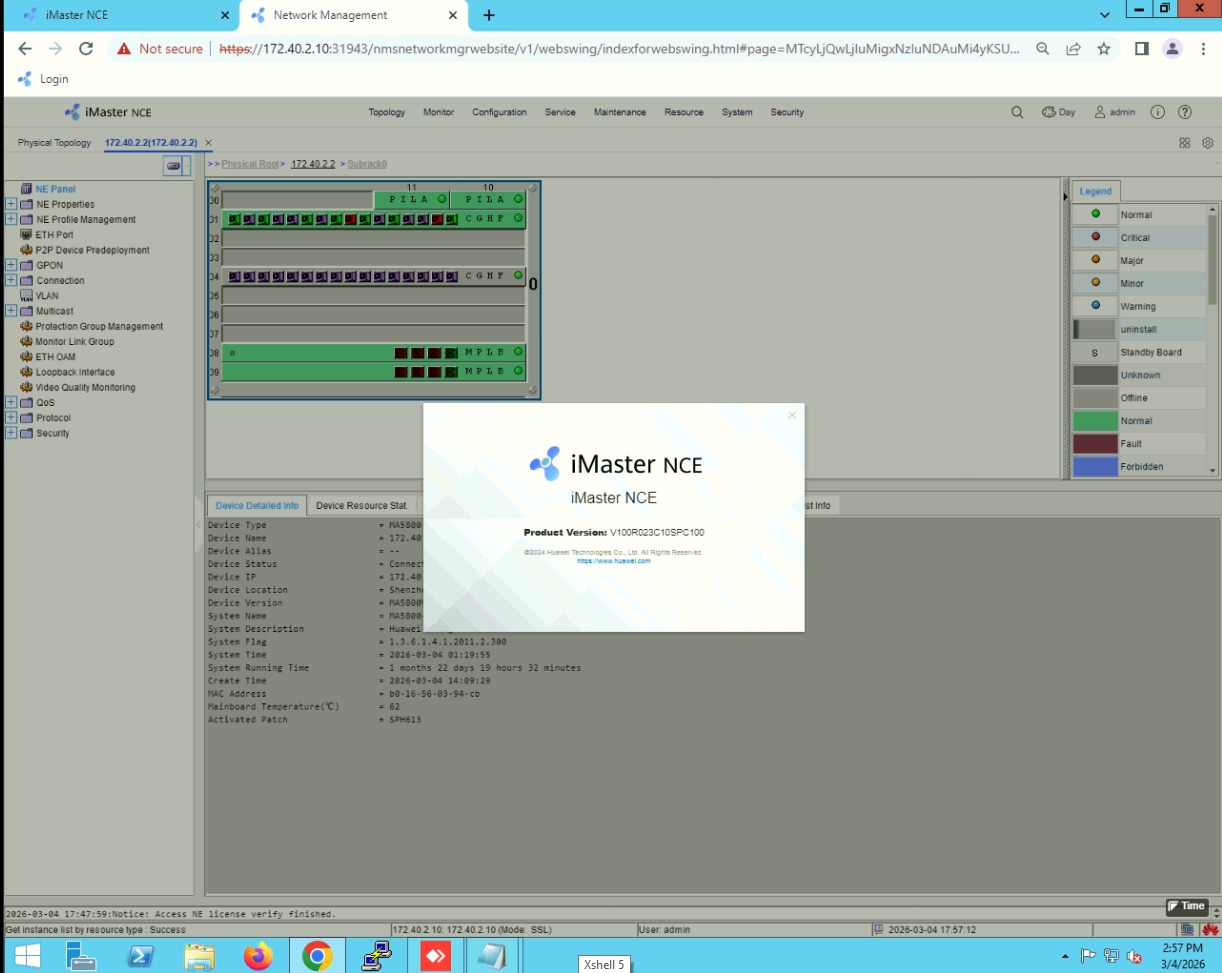This screenshot has width=1222, height=973.
Task: Select the ETH Port icon in tree
Action: coord(27,235)
